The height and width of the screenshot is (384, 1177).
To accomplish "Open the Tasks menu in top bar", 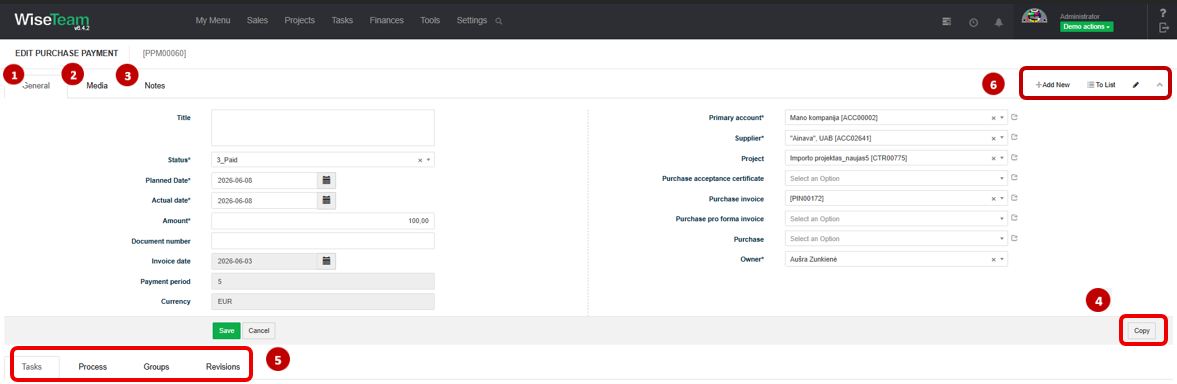I will tap(342, 20).
